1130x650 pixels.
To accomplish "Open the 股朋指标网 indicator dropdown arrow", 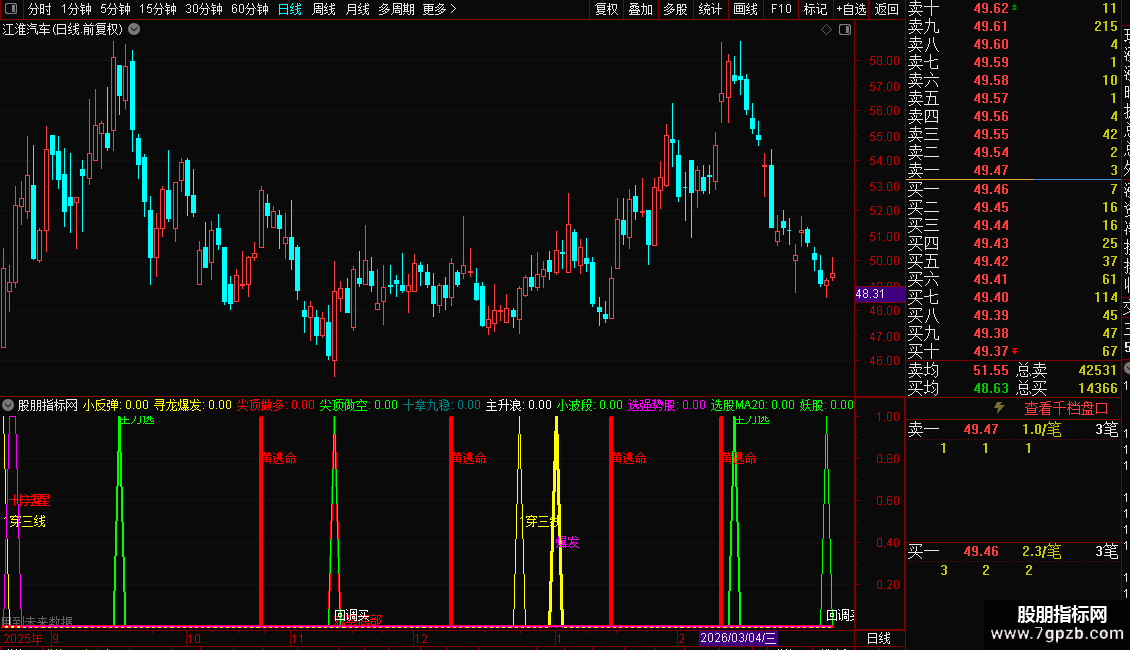I will (x=8, y=405).
